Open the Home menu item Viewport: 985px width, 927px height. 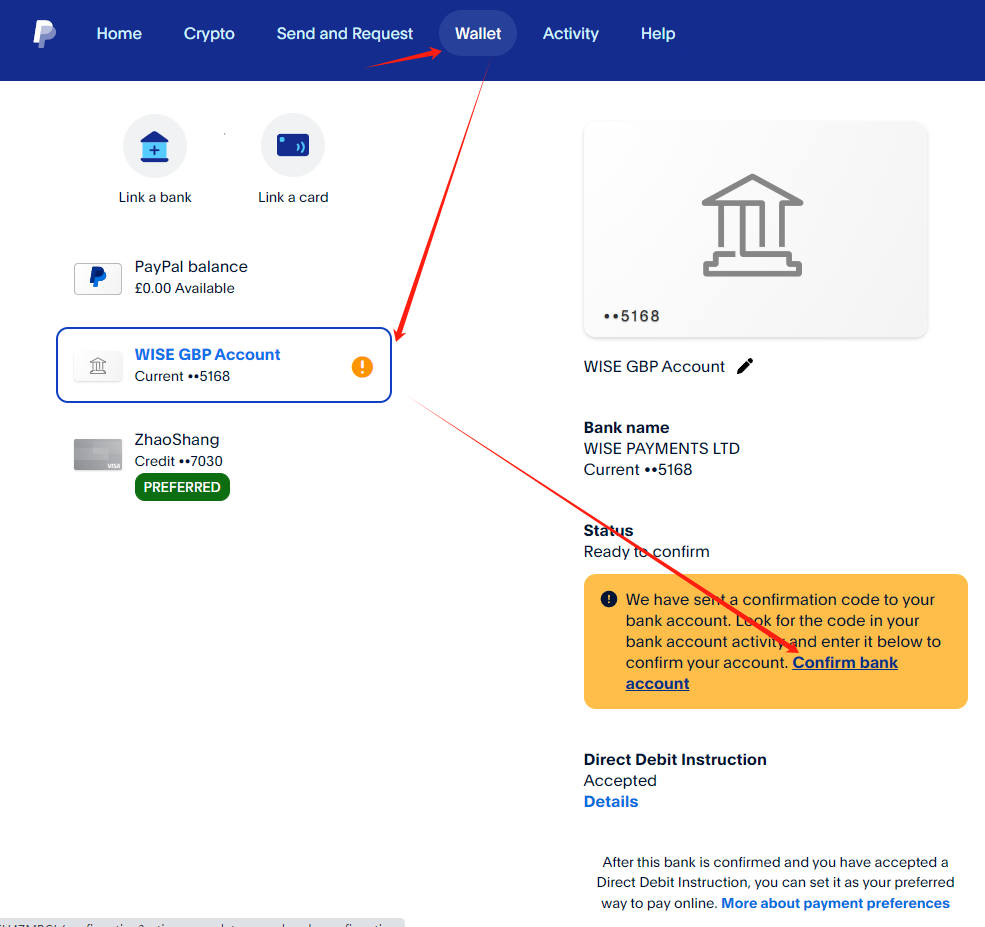(x=119, y=33)
